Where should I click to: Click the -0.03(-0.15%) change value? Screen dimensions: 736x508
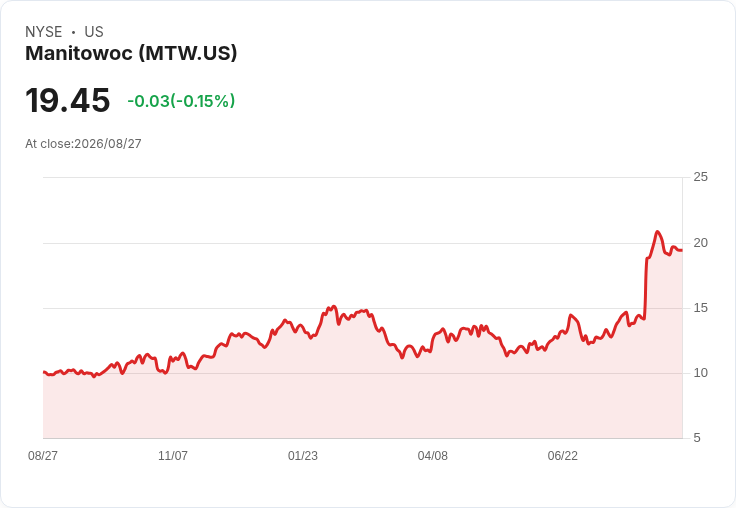[x=181, y=101]
